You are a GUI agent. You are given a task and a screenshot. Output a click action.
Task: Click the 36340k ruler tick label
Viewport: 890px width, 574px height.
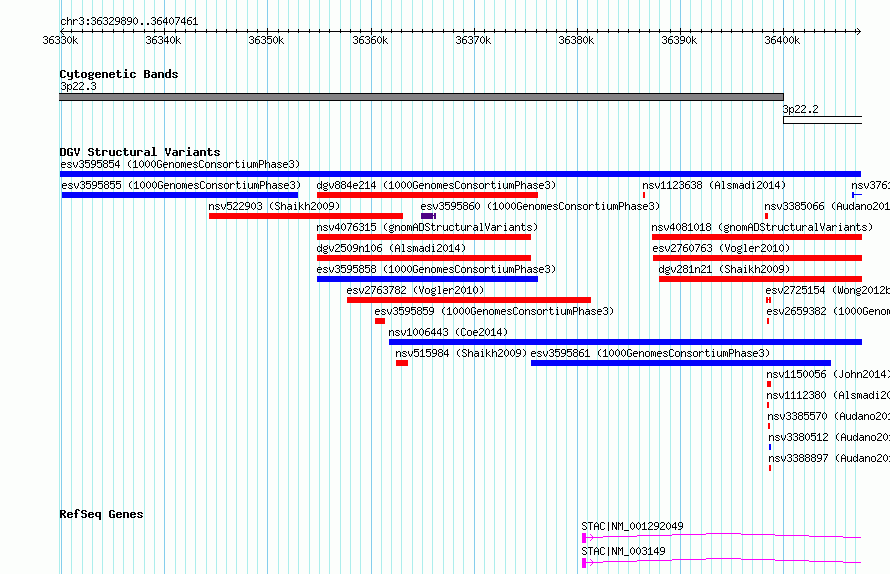[x=163, y=41]
